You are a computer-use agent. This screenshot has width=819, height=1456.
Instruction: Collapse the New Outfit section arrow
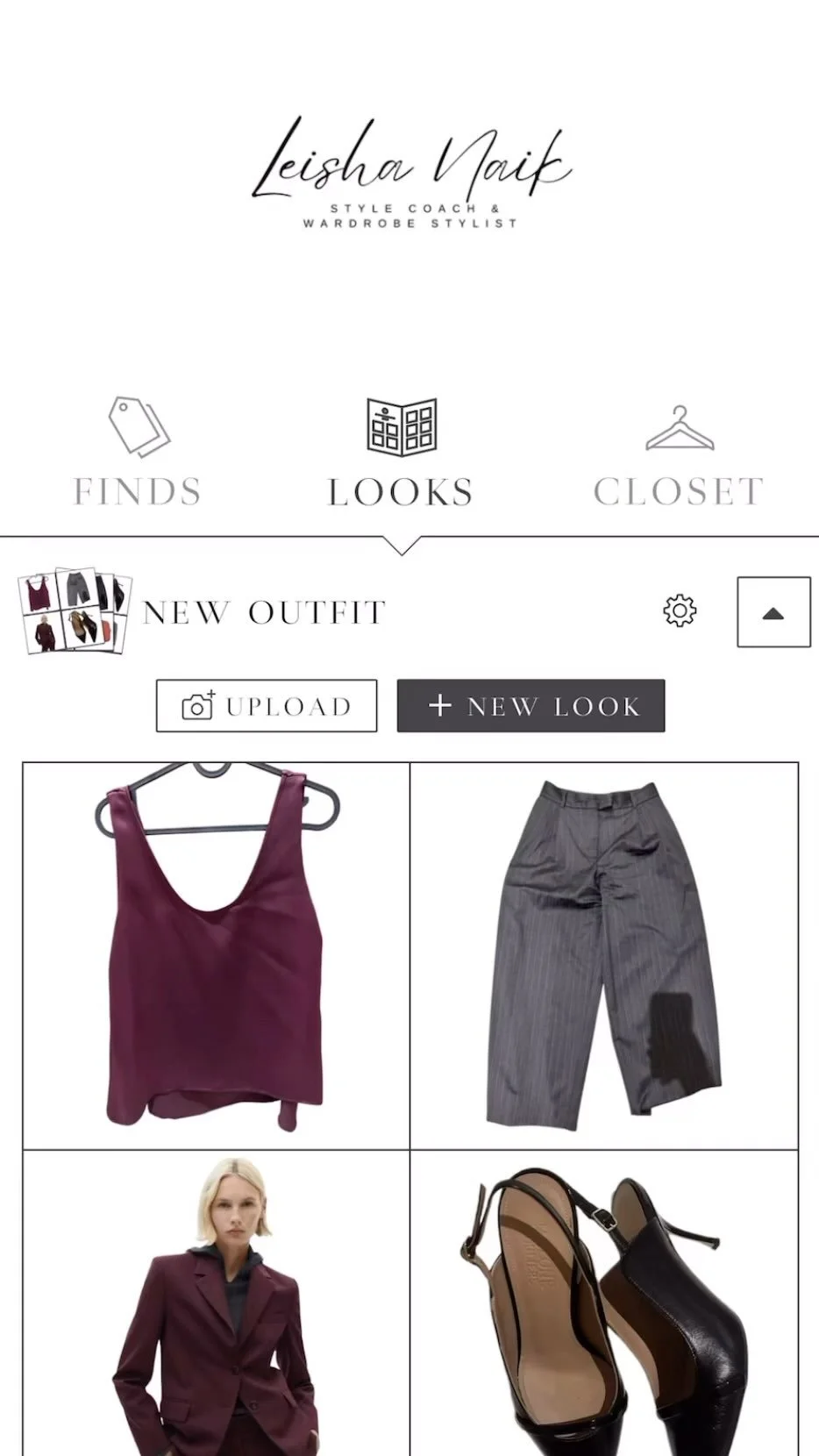[773, 612]
